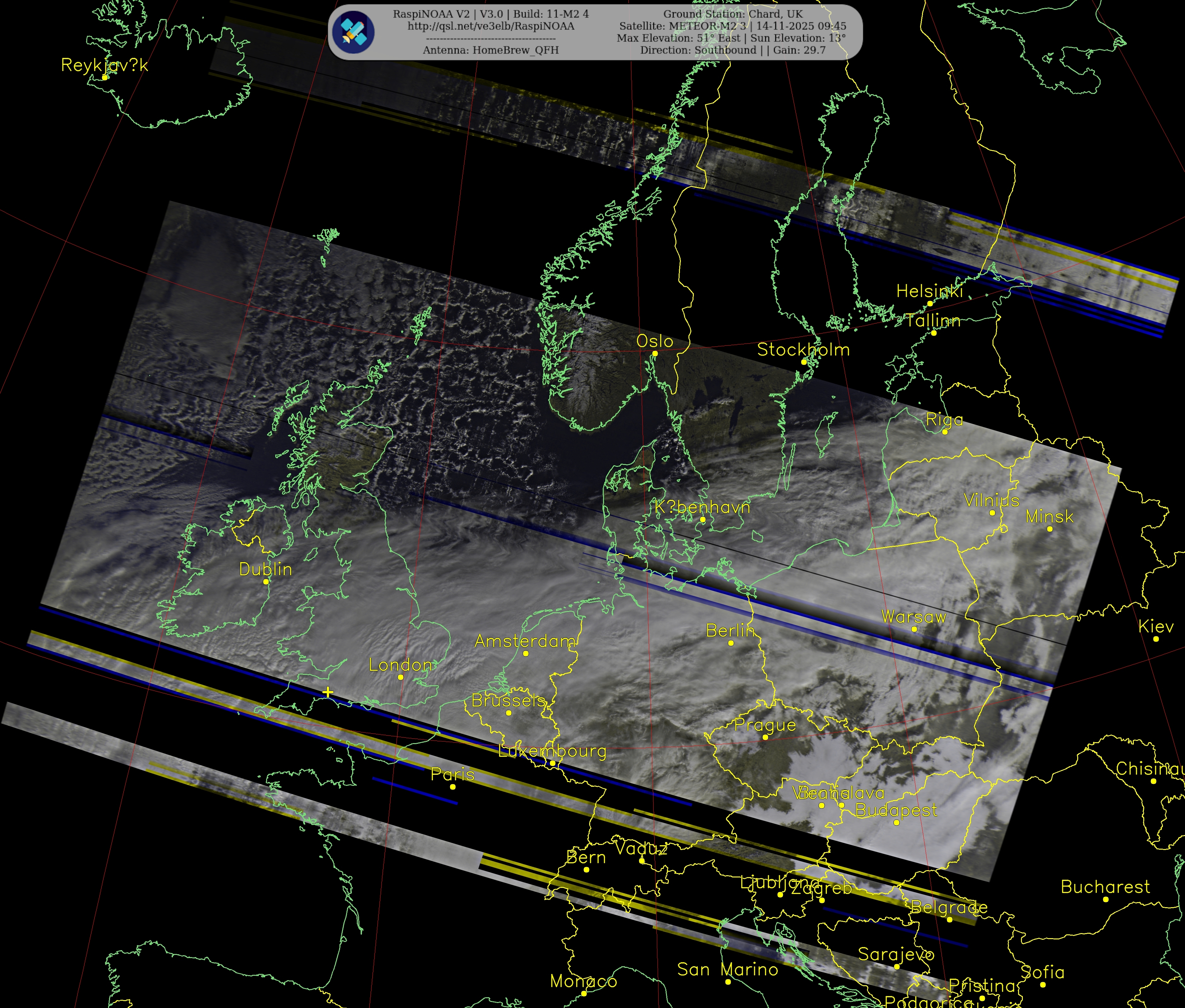Click the Oslo city marker dot

tap(655, 354)
